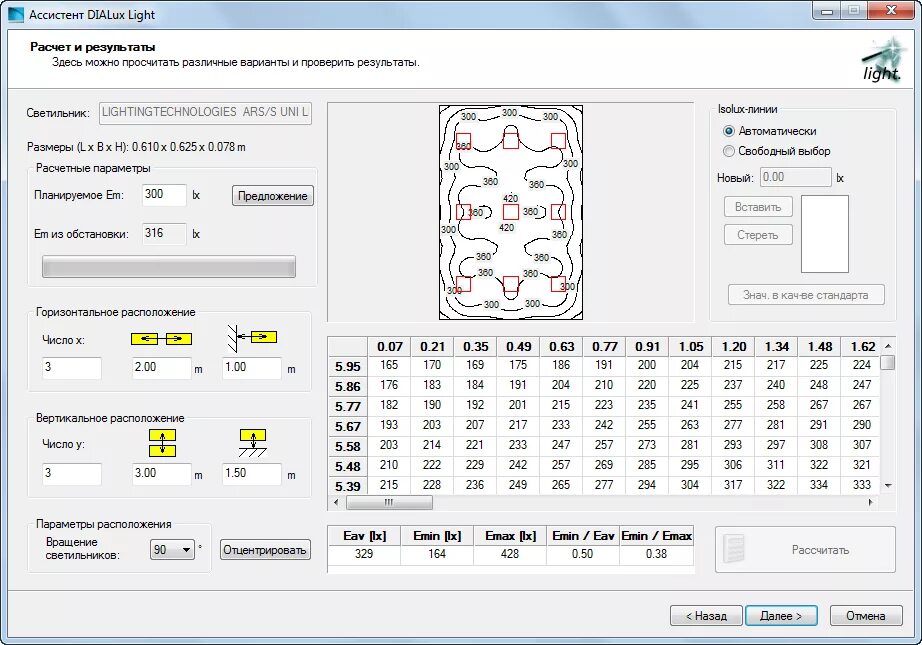Click the DIALux title bar app icon
The image size is (922, 645).
tap(17, 14)
